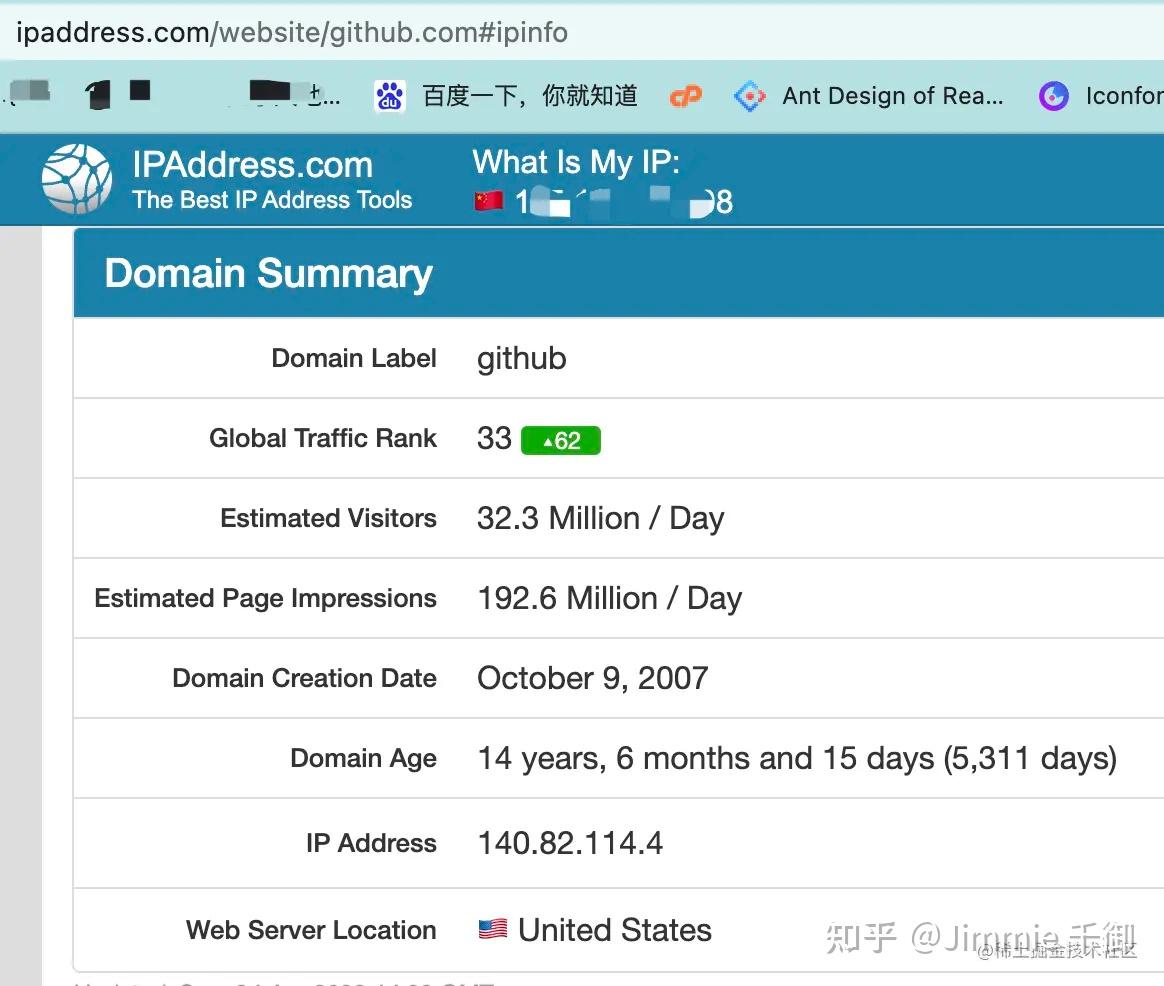
Task: Open the 百度一下，你就知道 bookmark
Action: pos(530,96)
